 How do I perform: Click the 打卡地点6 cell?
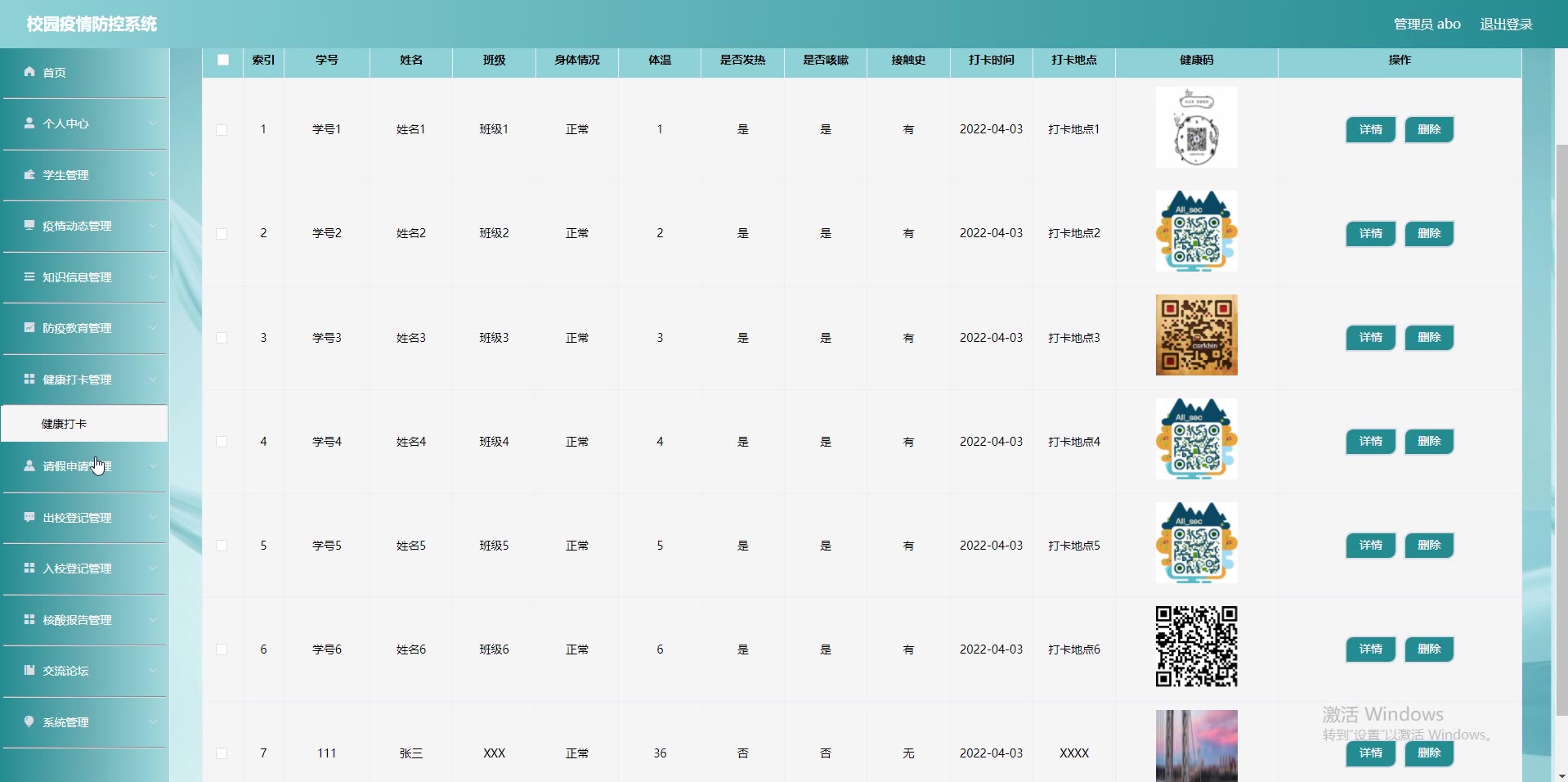point(1074,649)
